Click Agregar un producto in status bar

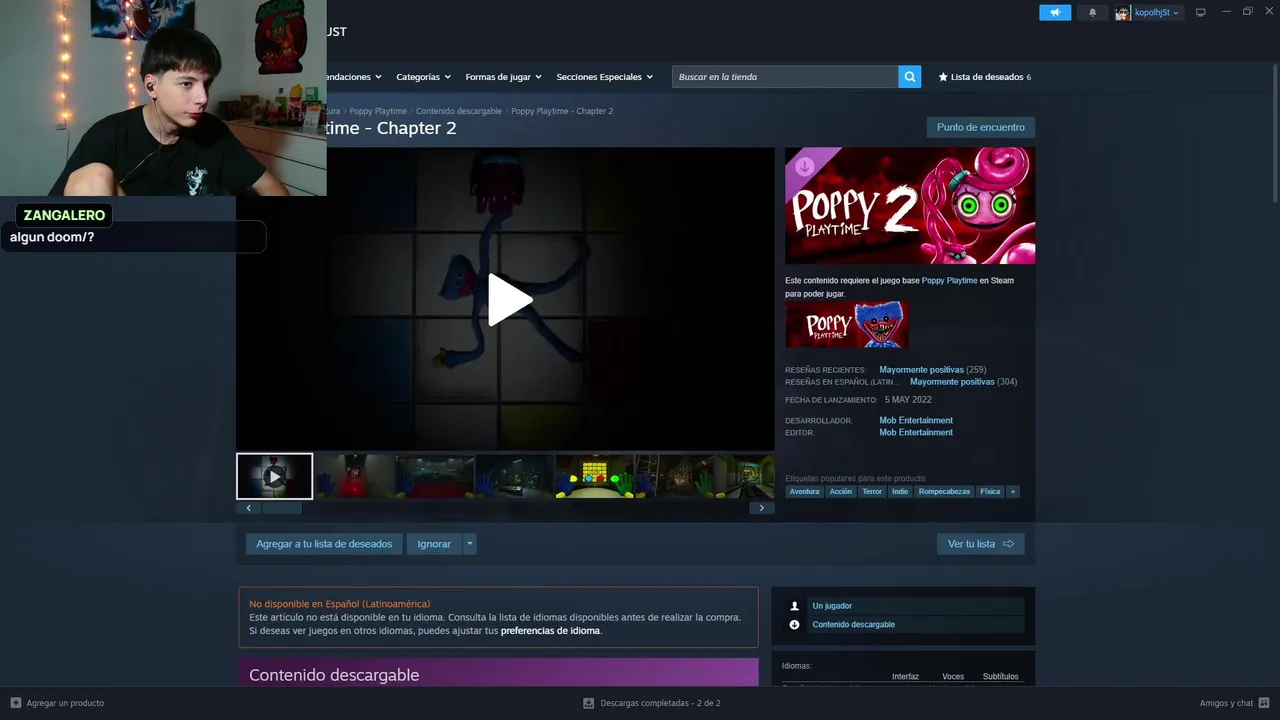coord(65,703)
